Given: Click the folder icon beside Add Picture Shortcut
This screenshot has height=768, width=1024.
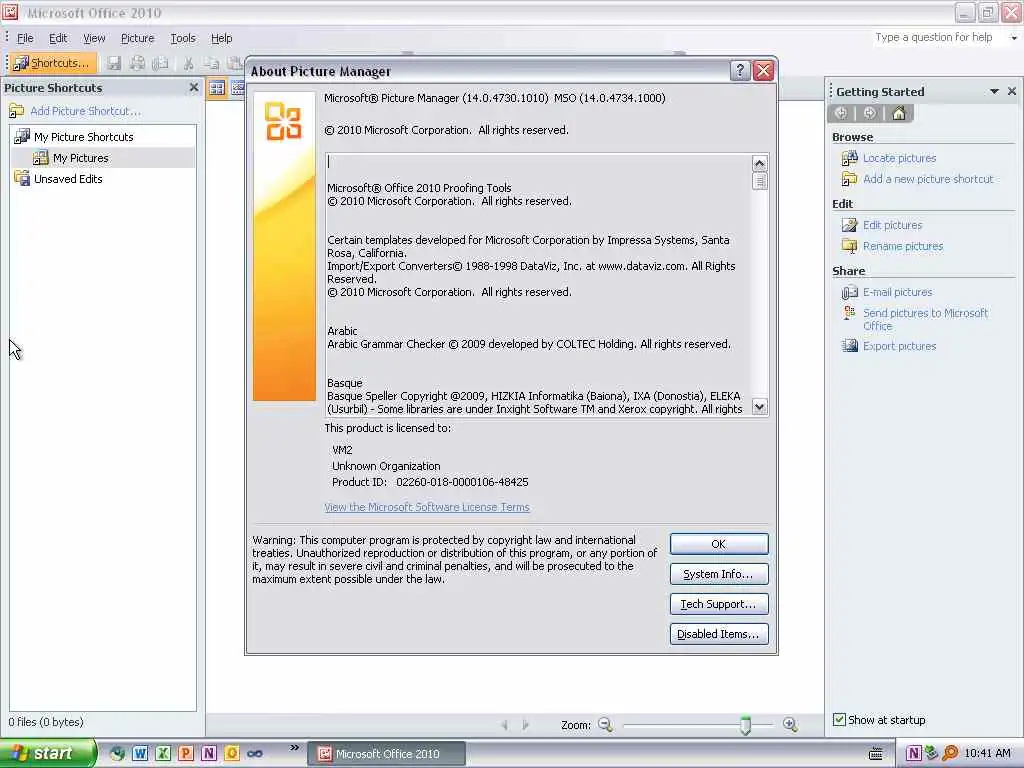Looking at the screenshot, I should (x=17, y=111).
